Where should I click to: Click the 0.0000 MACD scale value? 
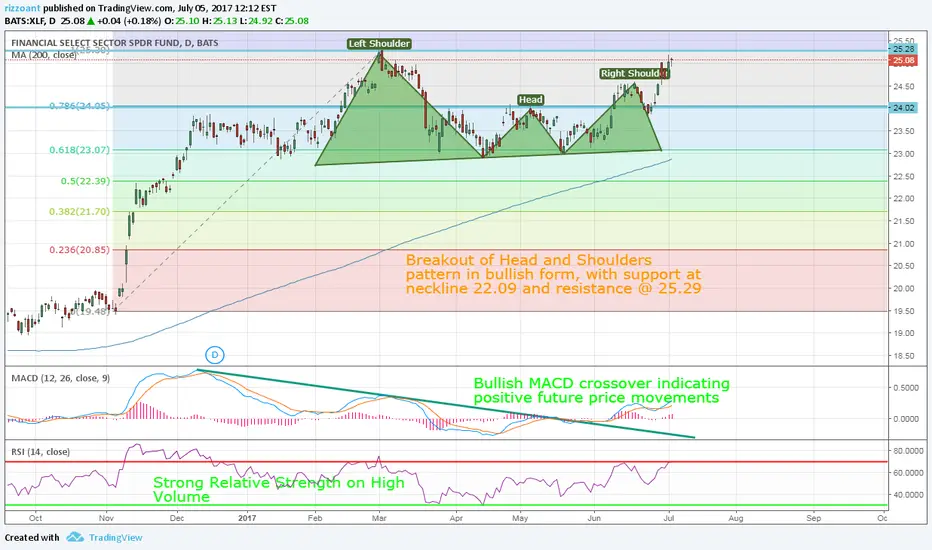[906, 419]
